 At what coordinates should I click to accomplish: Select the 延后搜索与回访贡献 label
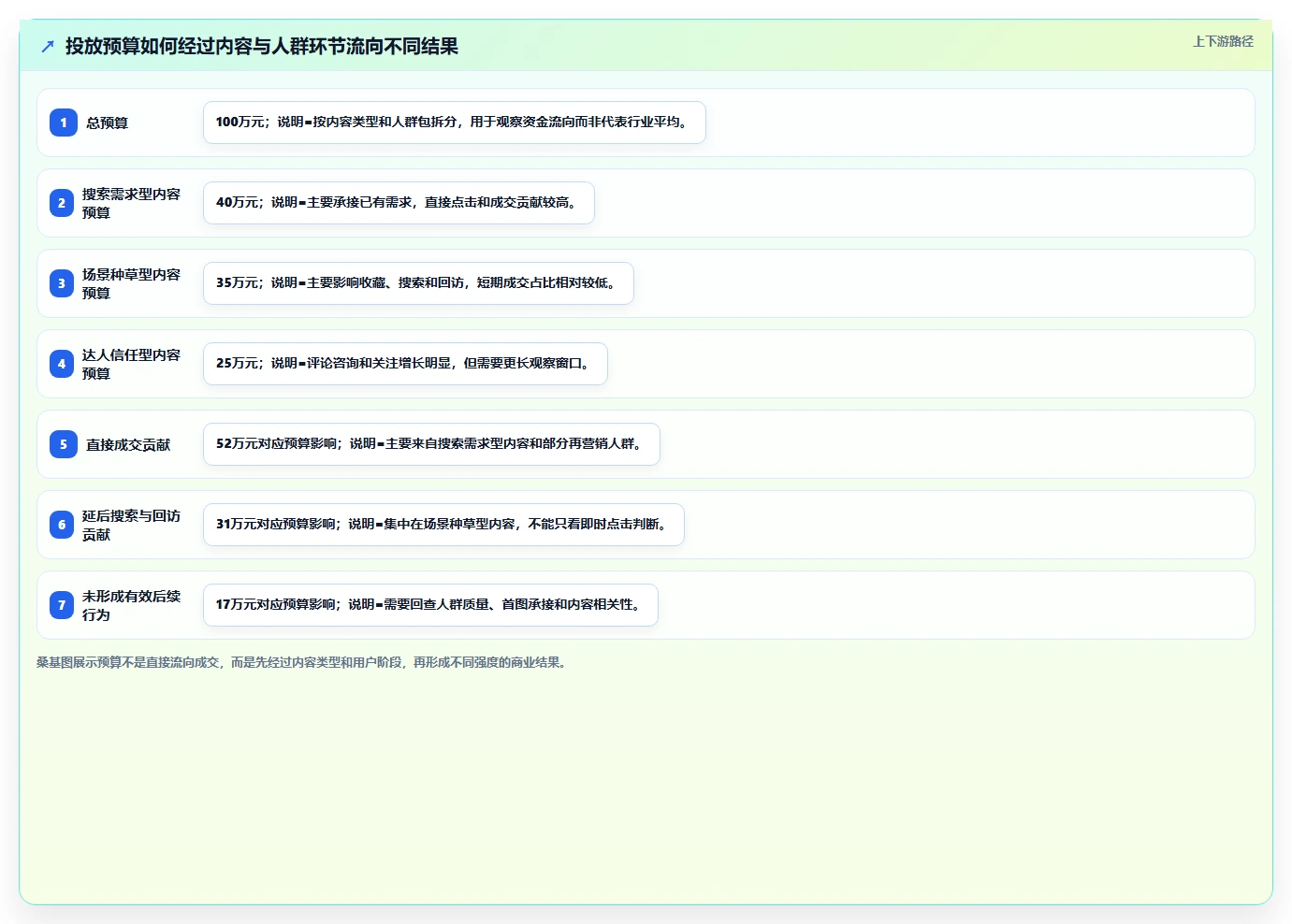point(131,525)
